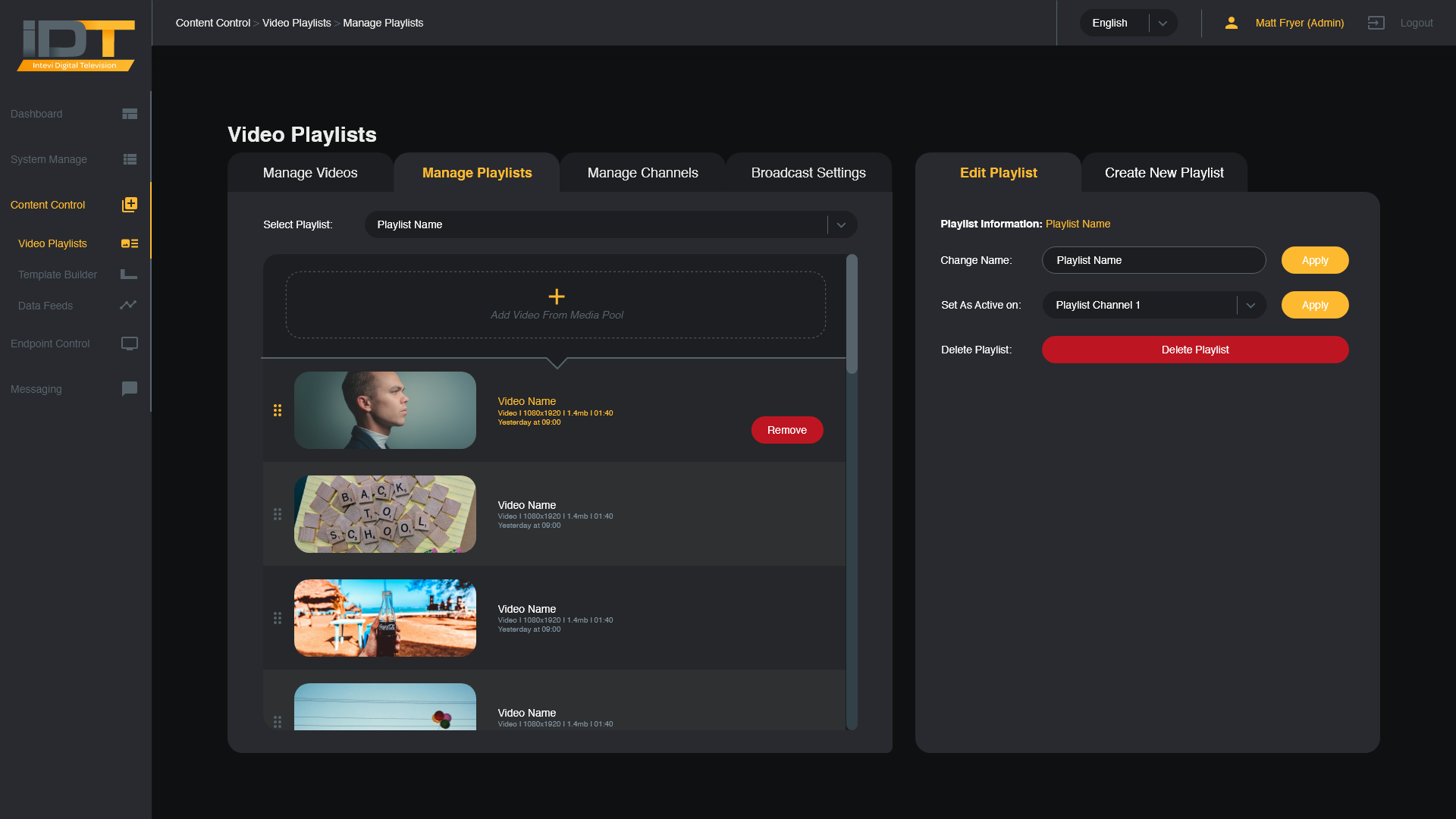Image resolution: width=1456 pixels, height=819 pixels.
Task: Open Data Feeds submenu item
Action: click(76, 306)
